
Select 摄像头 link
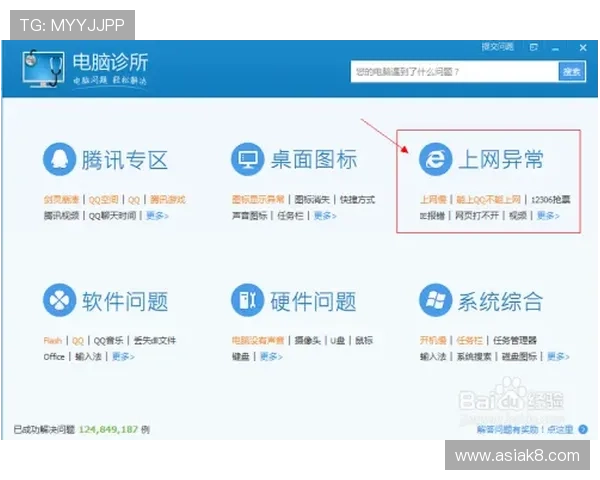[308, 340]
